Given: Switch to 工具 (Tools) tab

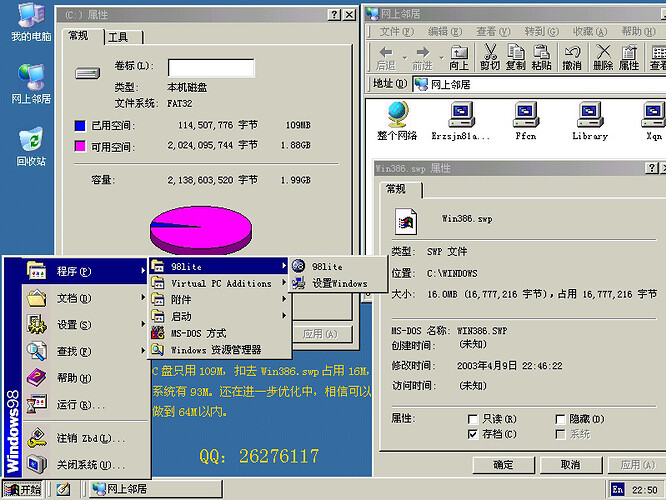Looking at the screenshot, I should point(123,37).
